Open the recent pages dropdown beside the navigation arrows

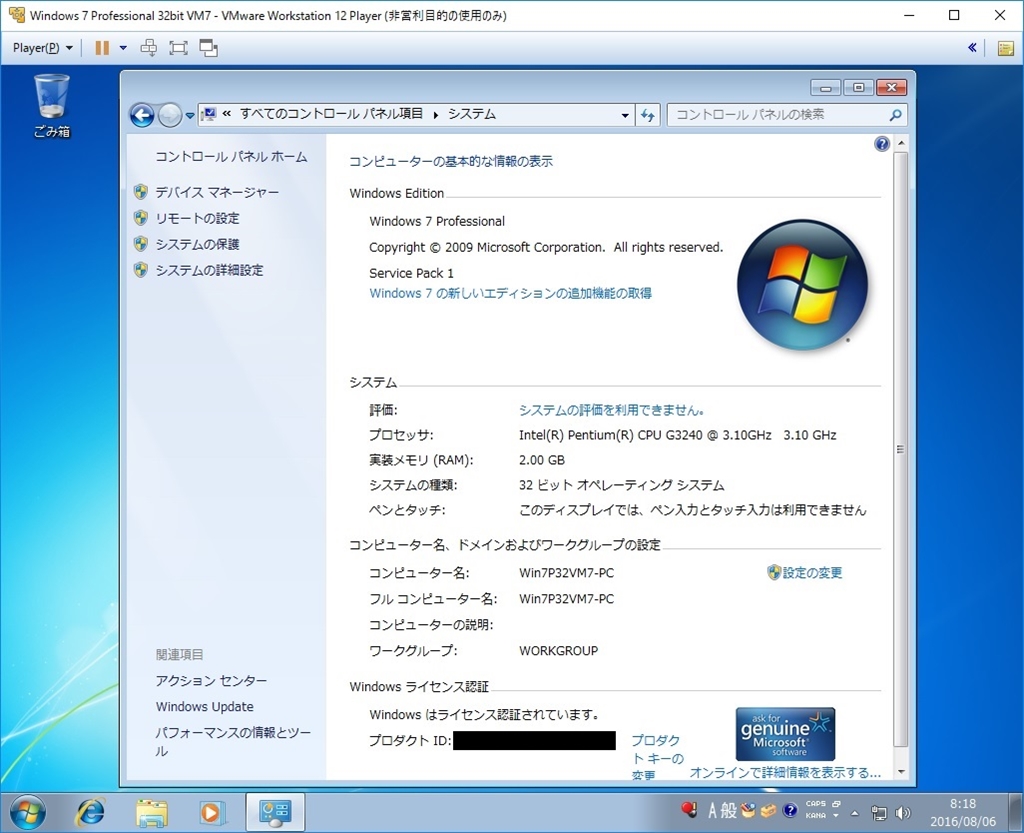(x=189, y=116)
